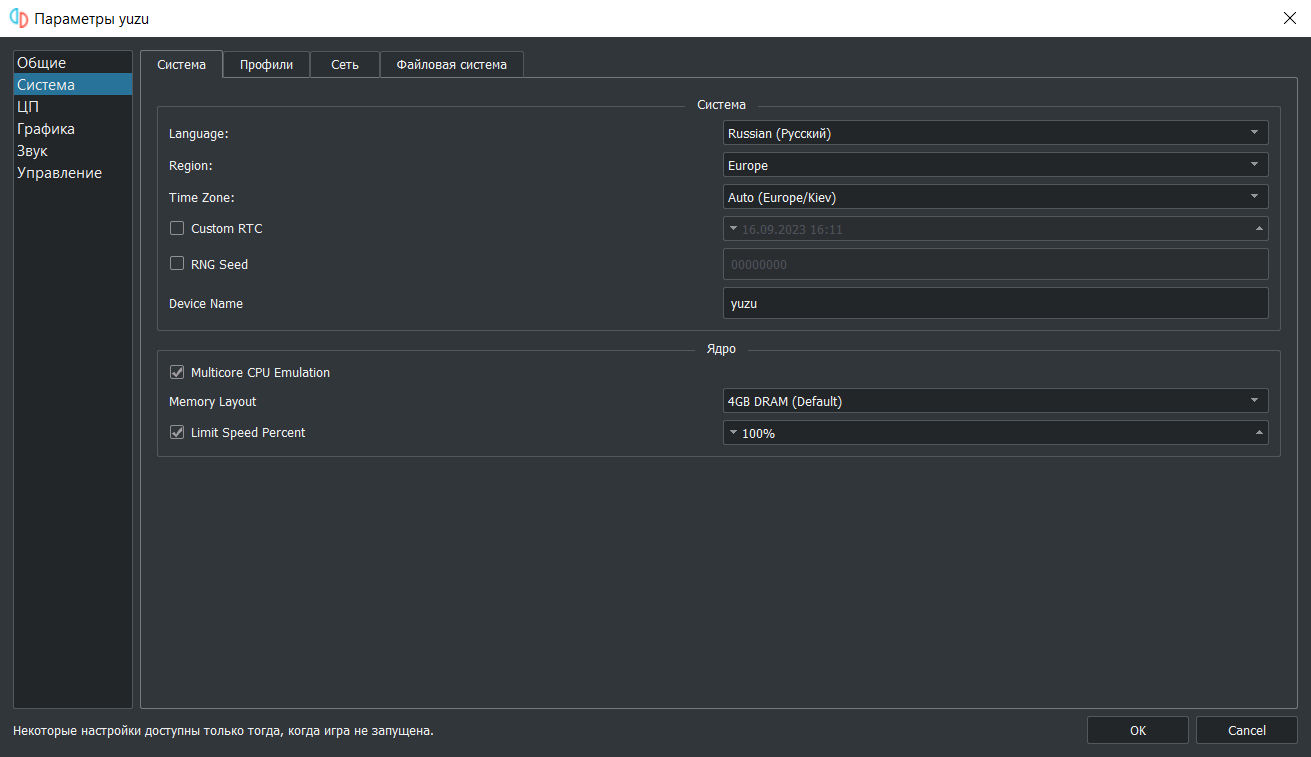
Task: Click the Custom RTC up arrow
Action: pos(1259,229)
